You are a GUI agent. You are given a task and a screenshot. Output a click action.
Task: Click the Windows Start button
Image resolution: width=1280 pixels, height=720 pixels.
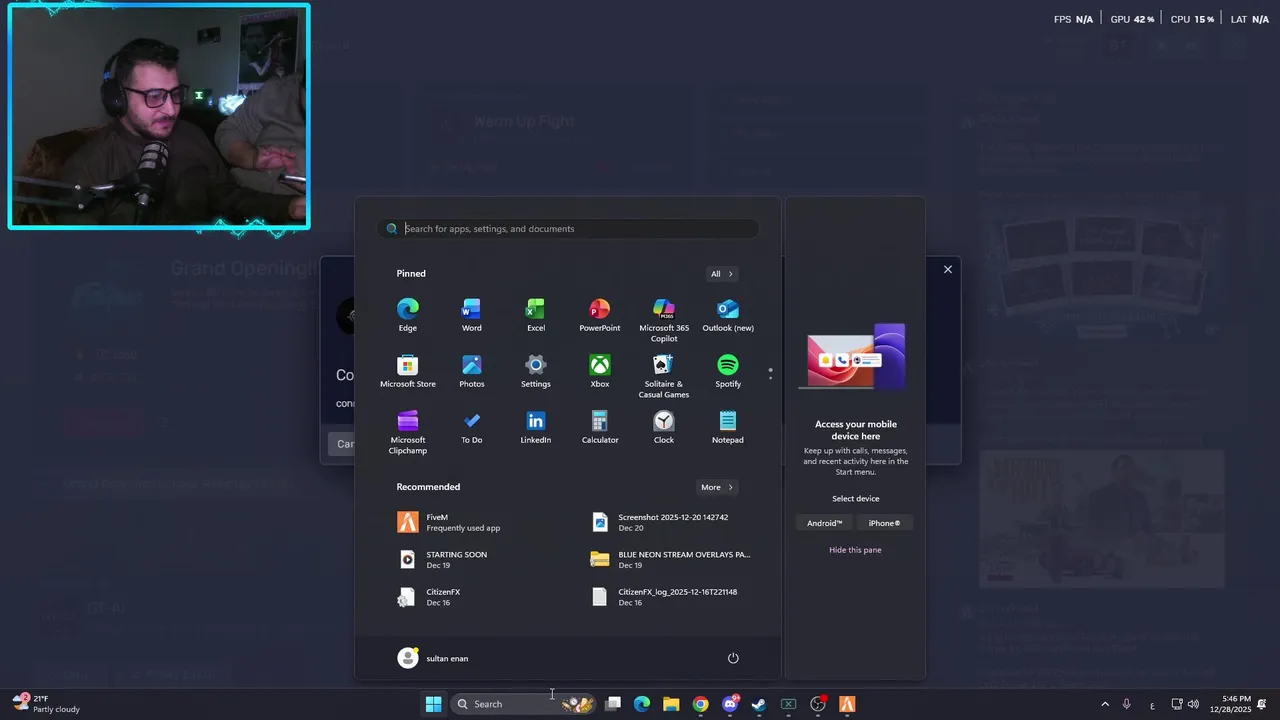point(433,704)
